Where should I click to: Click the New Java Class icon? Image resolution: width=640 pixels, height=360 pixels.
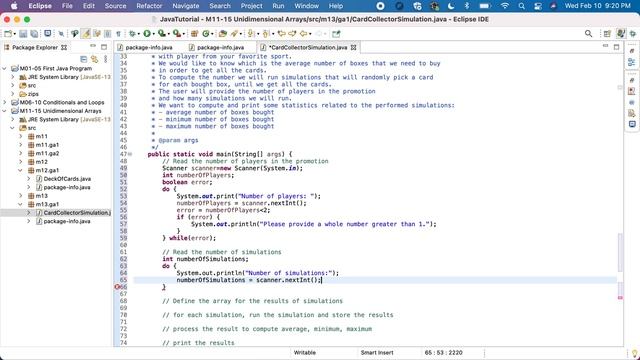click(206, 34)
